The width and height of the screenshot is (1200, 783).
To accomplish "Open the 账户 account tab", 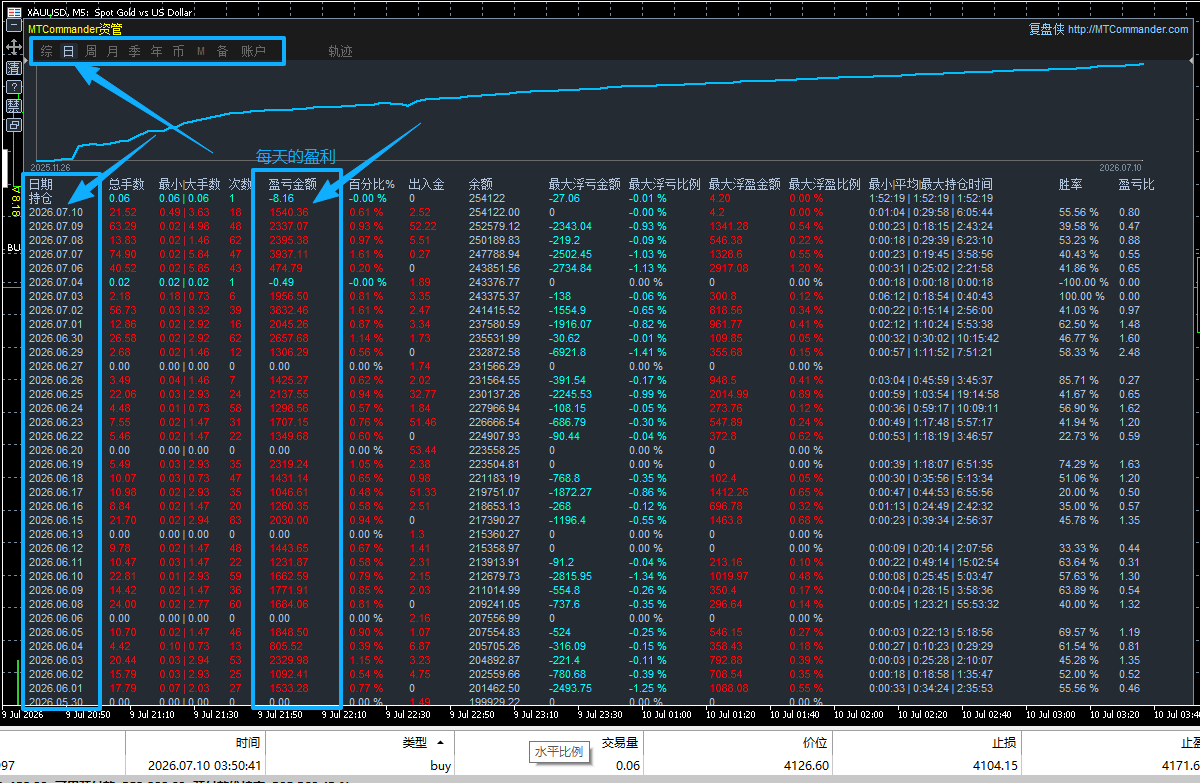I will [254, 51].
